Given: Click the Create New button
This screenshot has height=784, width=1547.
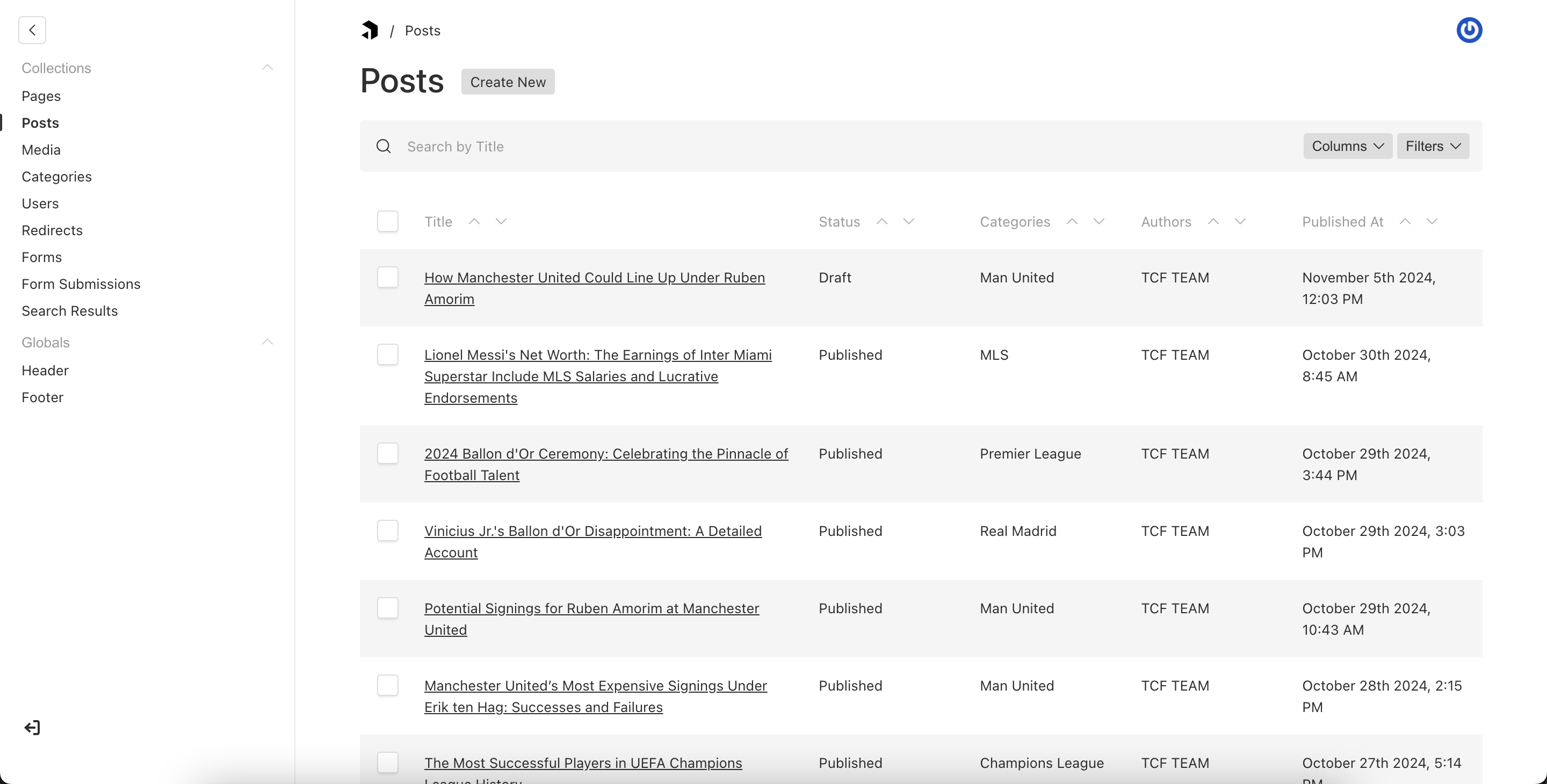Looking at the screenshot, I should point(508,82).
